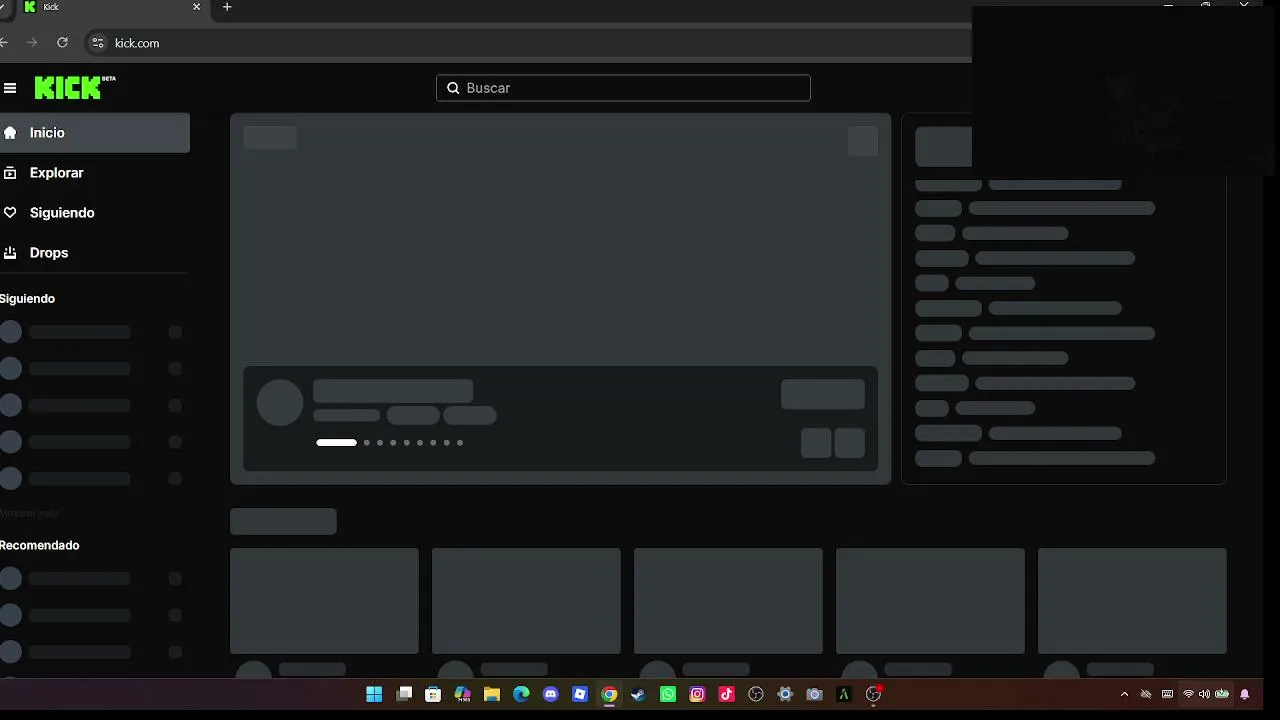Open the Camera app from the taskbar
The image size is (1280, 720).
pyautogui.click(x=814, y=694)
